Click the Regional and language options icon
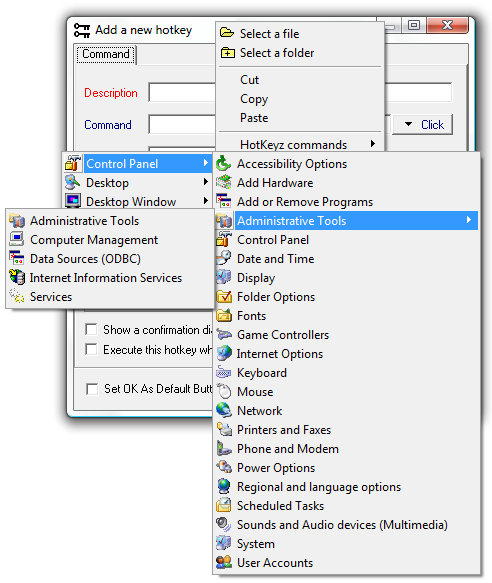Image resolution: width=492 pixels, height=583 pixels. point(224,486)
